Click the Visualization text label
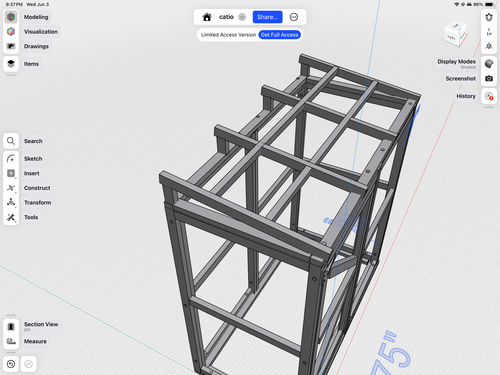500x375 pixels. pyautogui.click(x=41, y=32)
